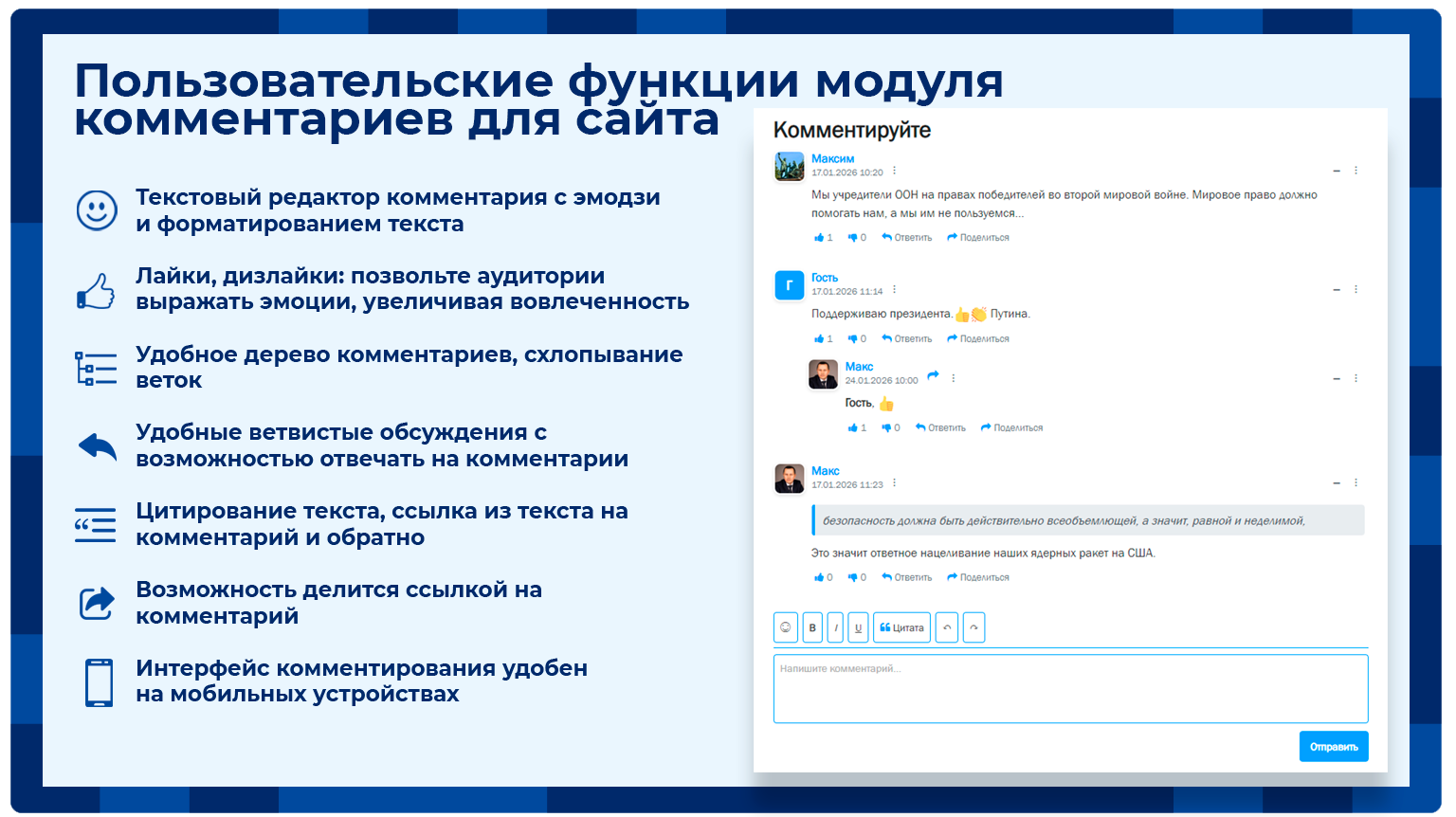Click the Напишите комментарий input field

click(x=1069, y=687)
